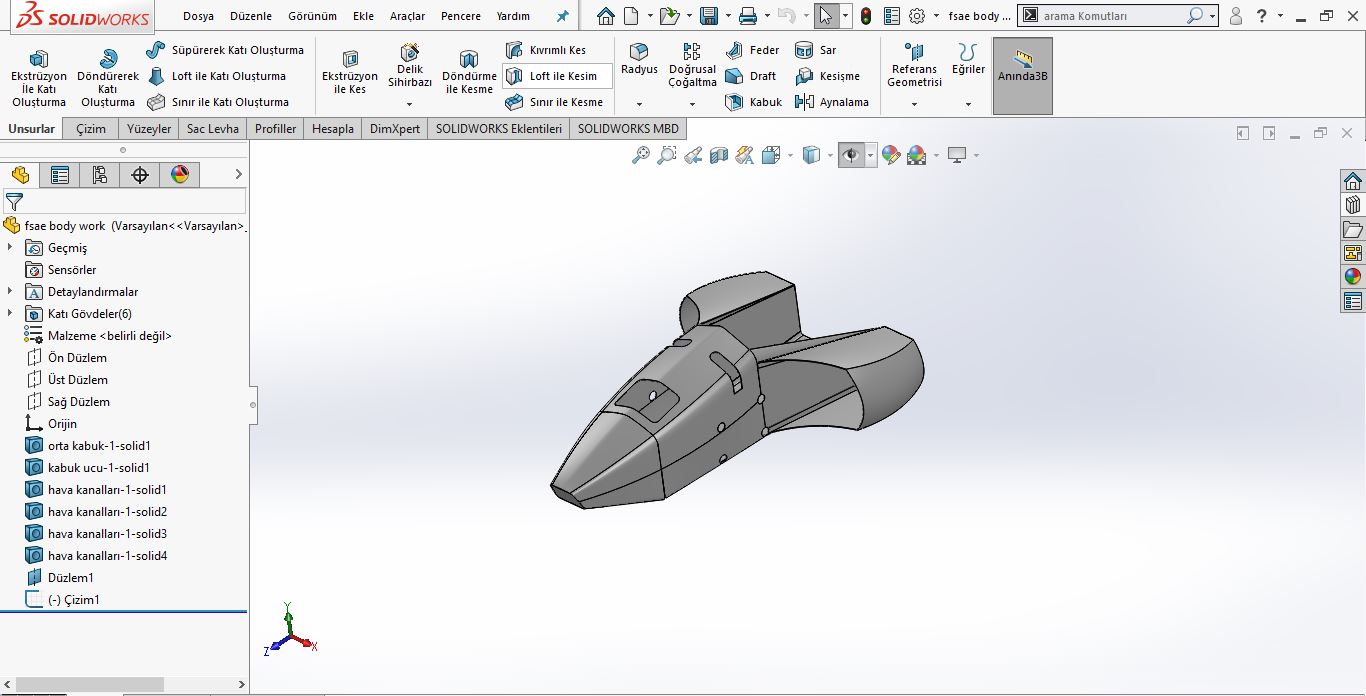
Task: Open the Görünüm menu
Action: pos(312,16)
